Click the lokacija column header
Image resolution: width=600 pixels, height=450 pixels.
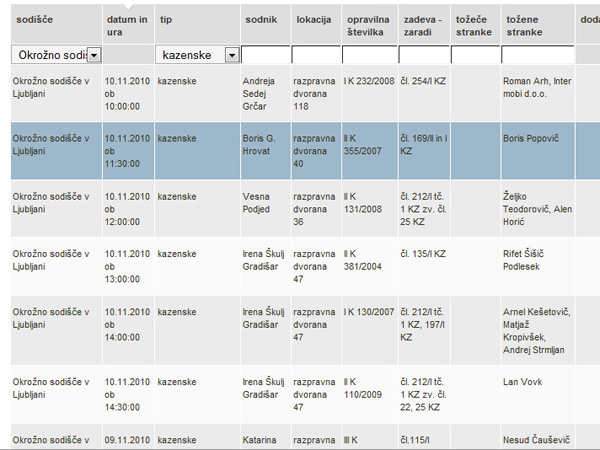[313, 20]
